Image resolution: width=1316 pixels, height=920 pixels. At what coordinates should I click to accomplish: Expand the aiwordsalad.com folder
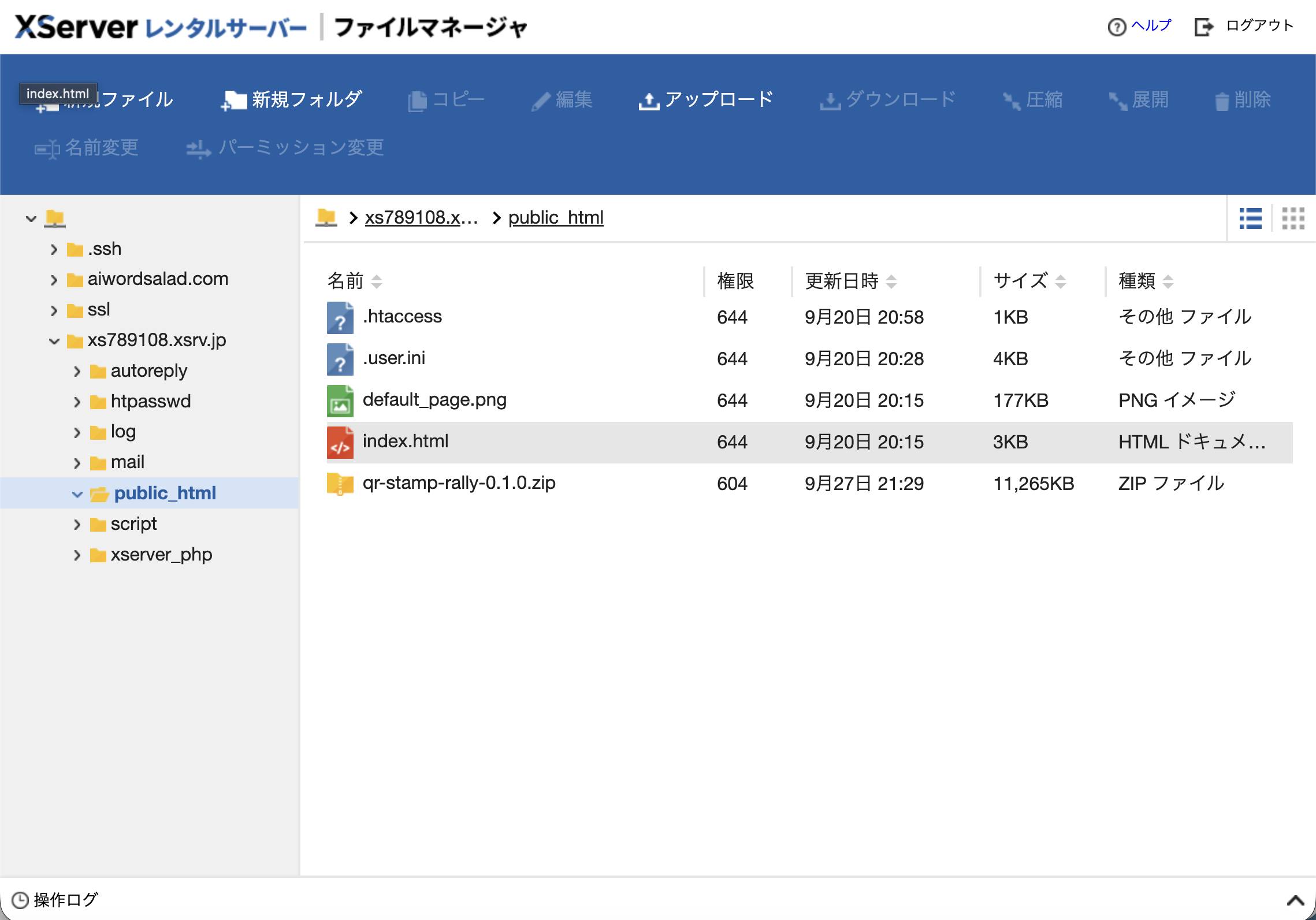pos(54,280)
